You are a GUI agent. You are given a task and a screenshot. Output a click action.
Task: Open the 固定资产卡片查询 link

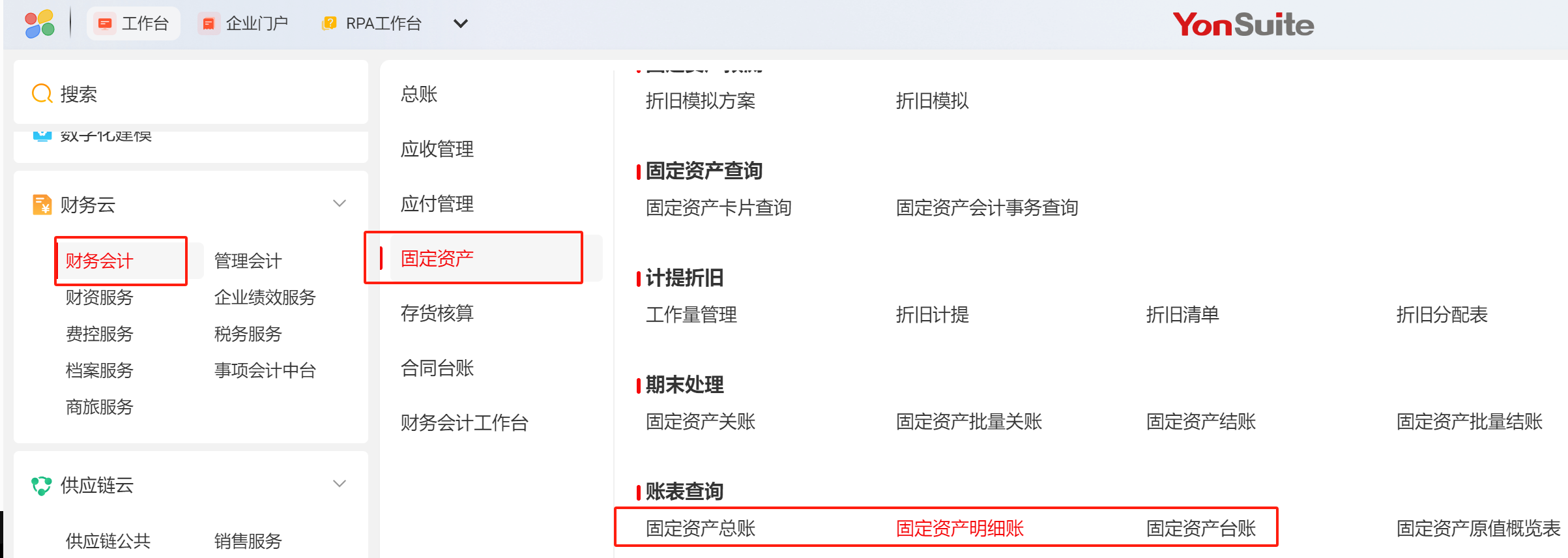(719, 207)
